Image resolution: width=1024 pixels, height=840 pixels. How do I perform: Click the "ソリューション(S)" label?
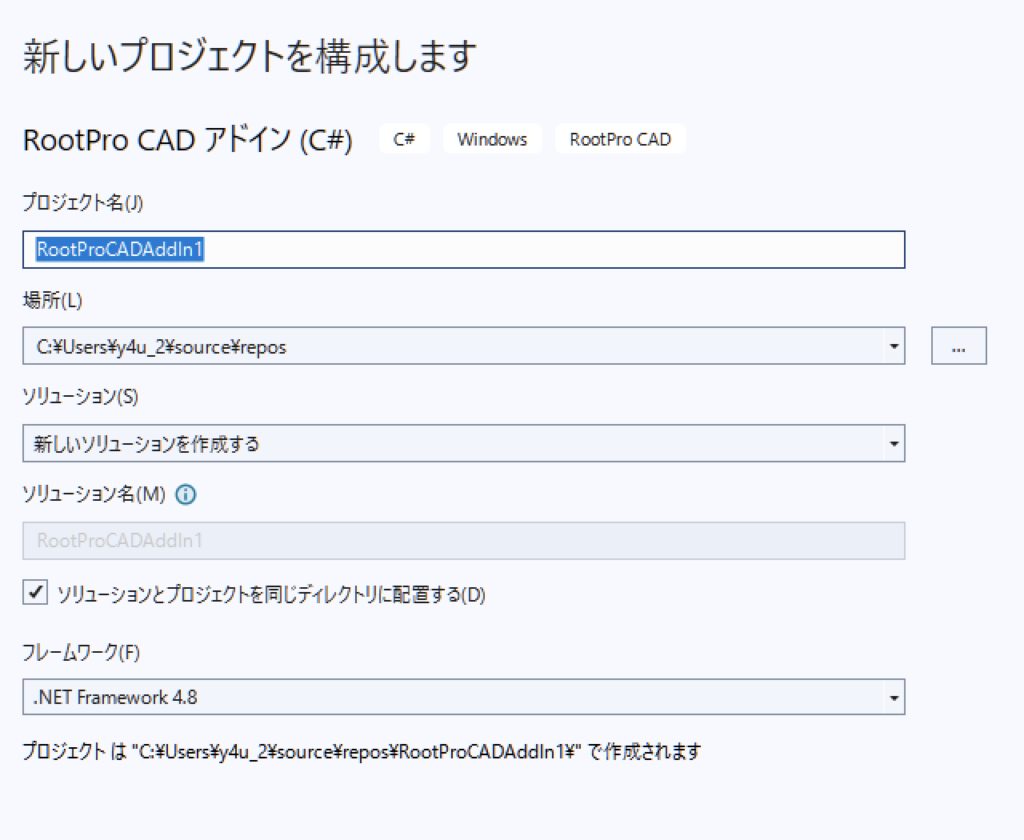tap(80, 396)
